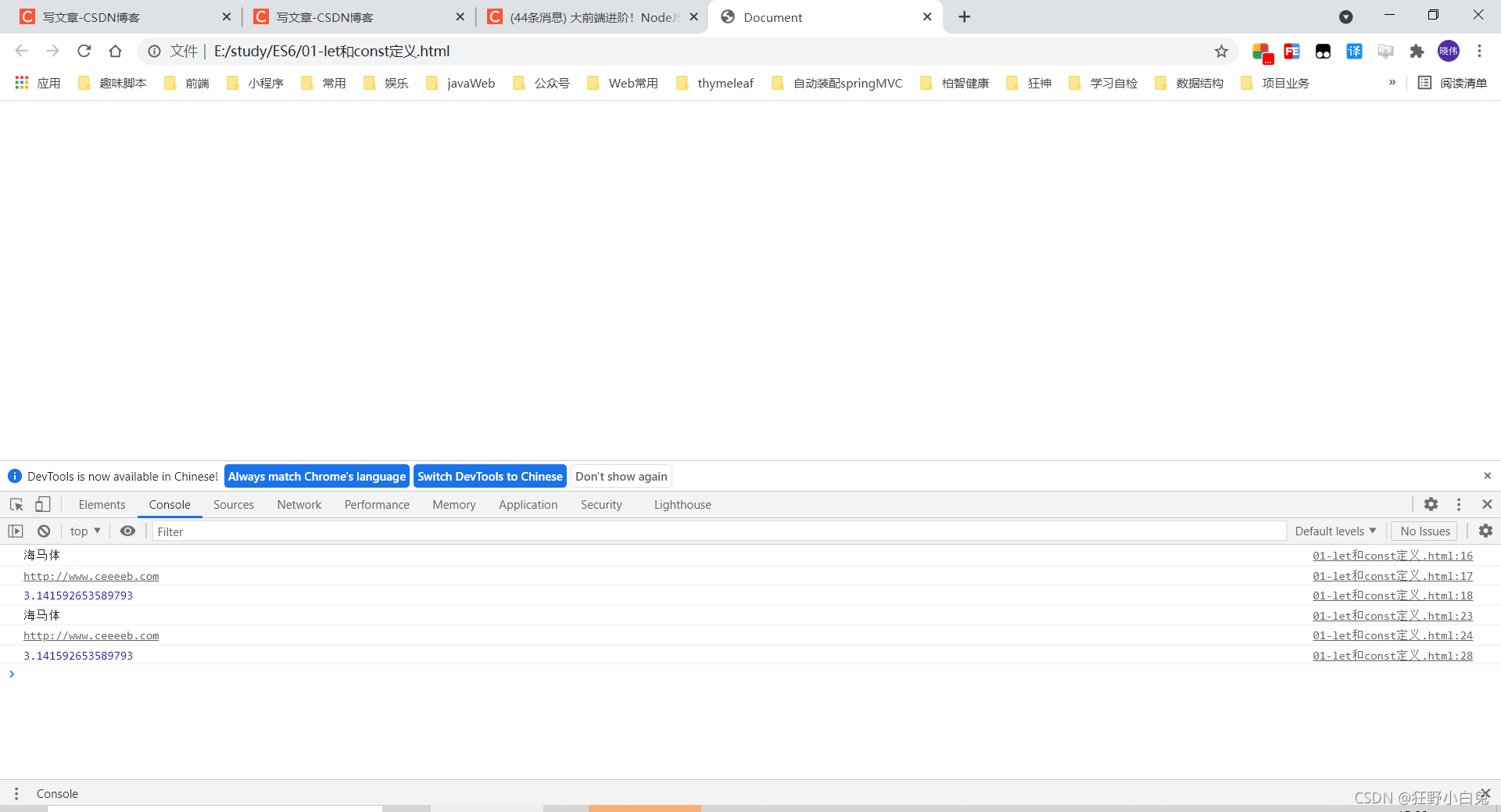Click the site information icon in address bar

point(155,52)
